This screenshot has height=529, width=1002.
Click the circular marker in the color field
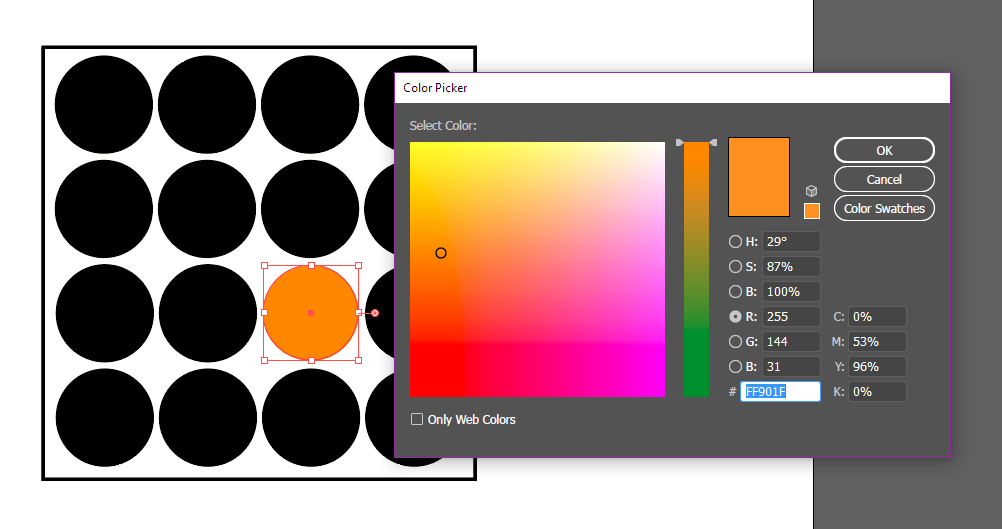click(x=441, y=253)
